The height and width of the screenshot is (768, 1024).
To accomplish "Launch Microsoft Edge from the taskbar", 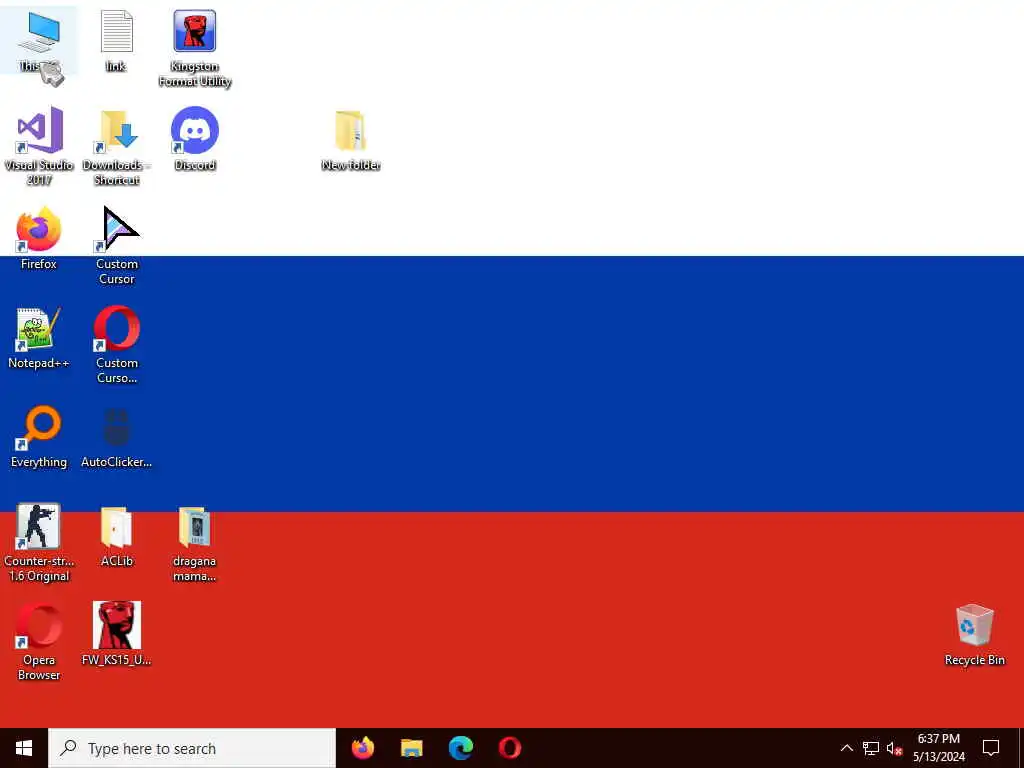I will [x=460, y=748].
